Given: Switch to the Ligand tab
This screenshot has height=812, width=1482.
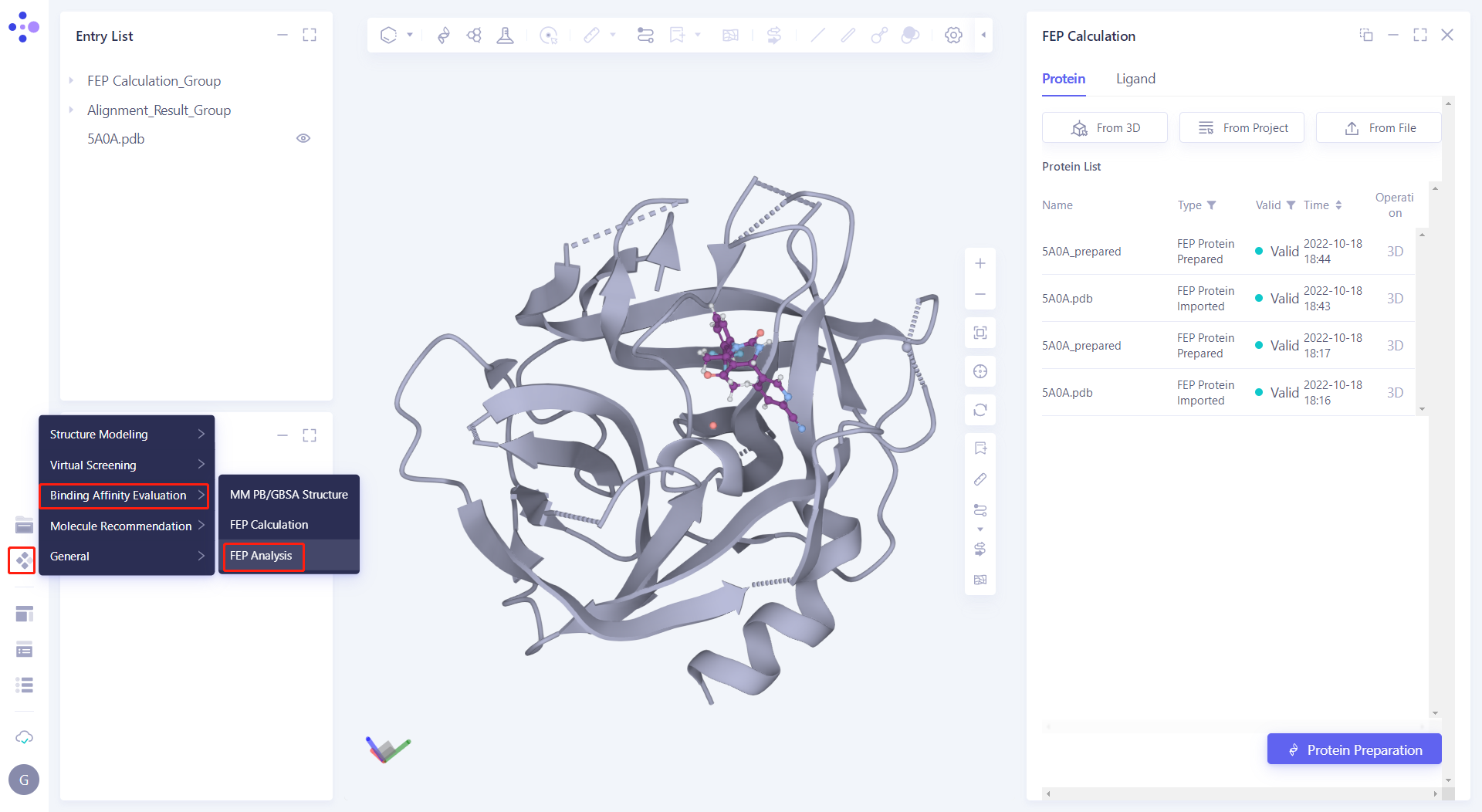Looking at the screenshot, I should pyautogui.click(x=1135, y=79).
